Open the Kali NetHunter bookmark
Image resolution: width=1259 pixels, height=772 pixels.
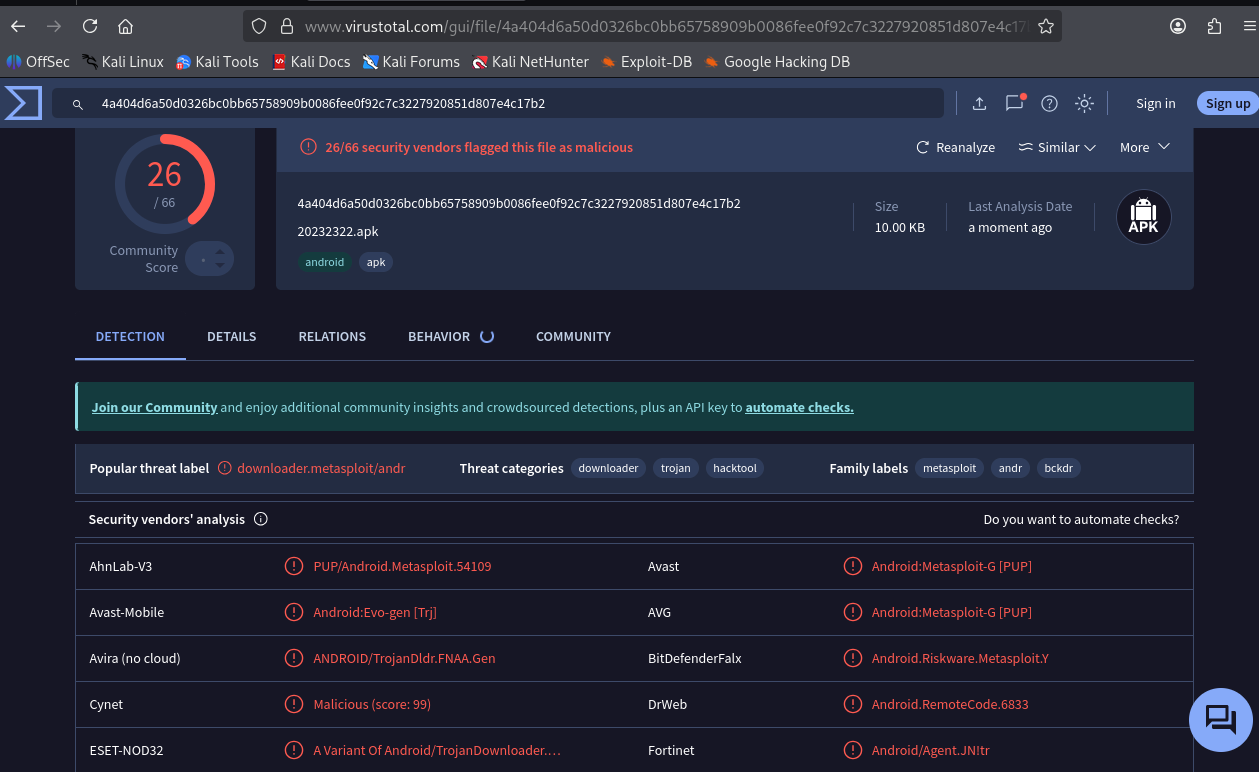[531, 62]
